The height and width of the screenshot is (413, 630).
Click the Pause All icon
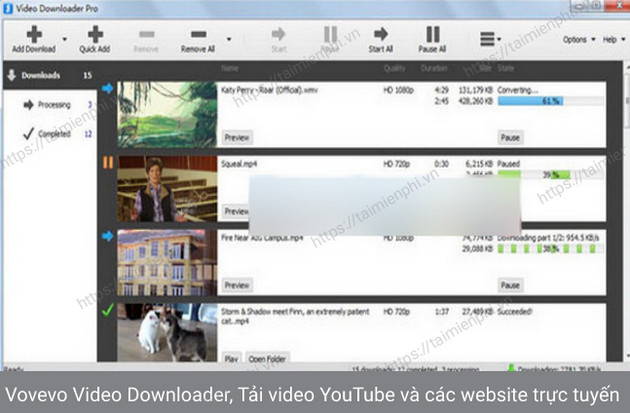click(433, 34)
